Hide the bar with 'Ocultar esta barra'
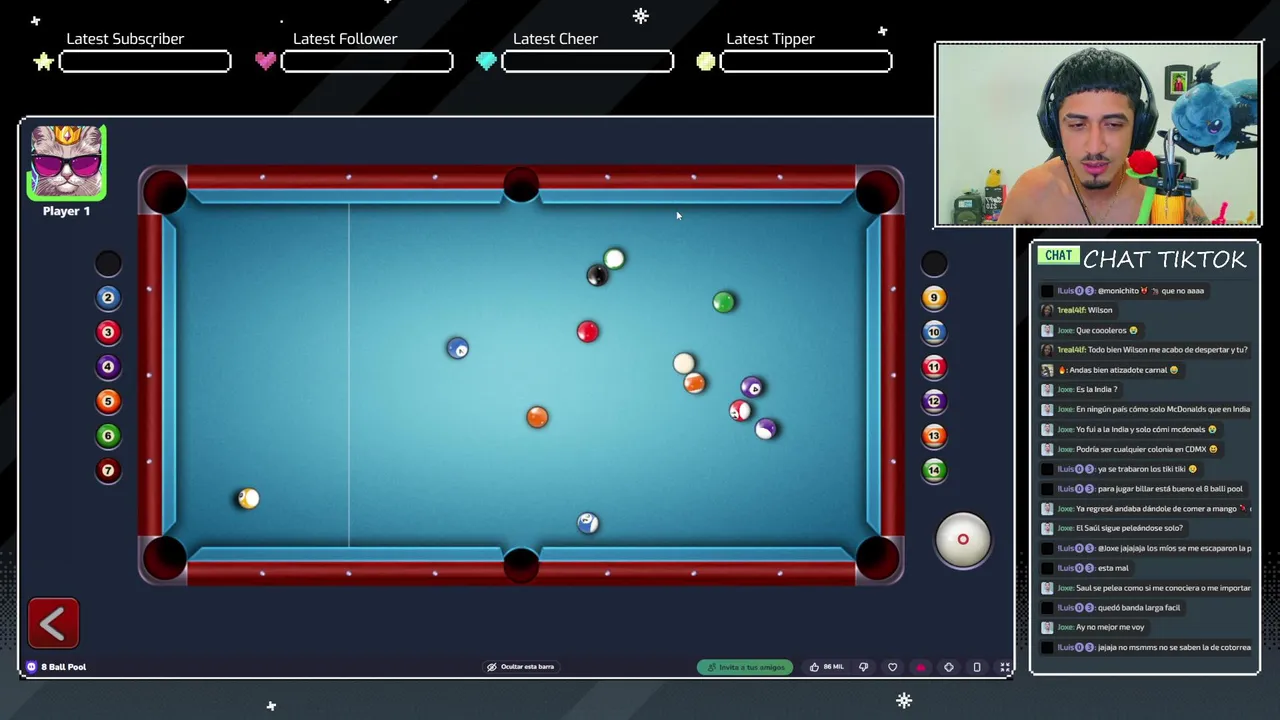The image size is (1280, 720). [x=520, y=667]
